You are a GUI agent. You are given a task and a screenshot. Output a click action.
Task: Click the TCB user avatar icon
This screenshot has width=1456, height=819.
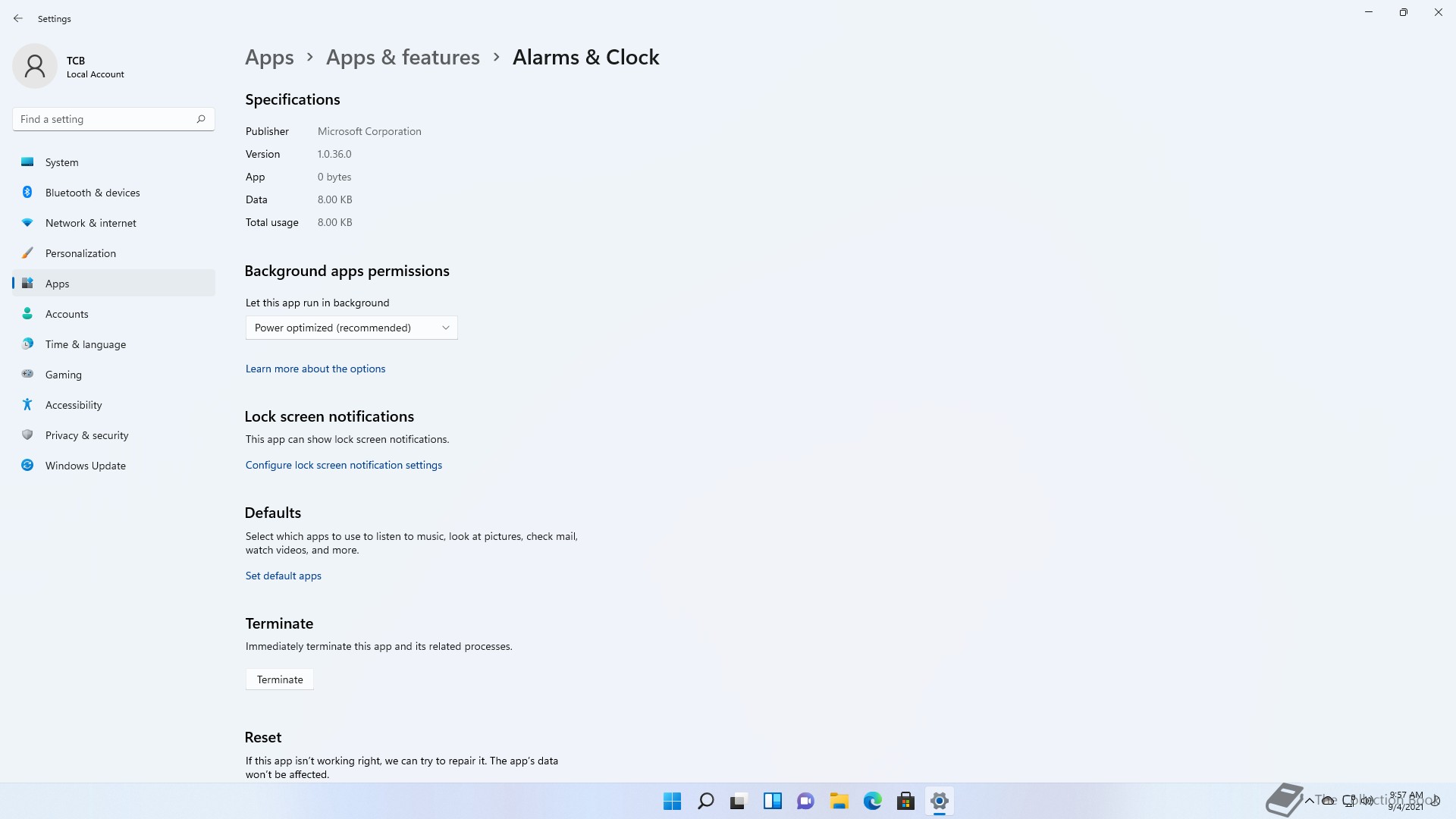35,66
